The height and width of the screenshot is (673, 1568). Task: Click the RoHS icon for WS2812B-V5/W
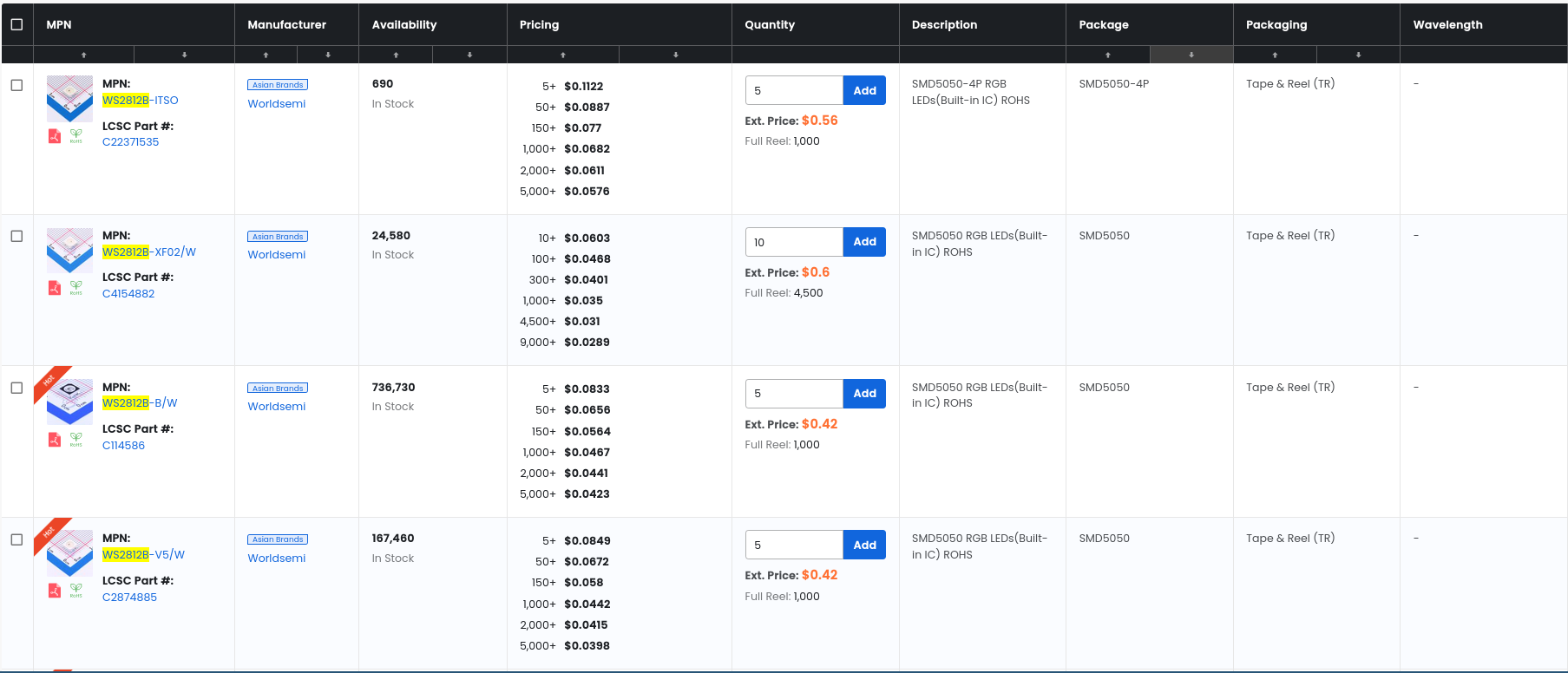[x=76, y=591]
